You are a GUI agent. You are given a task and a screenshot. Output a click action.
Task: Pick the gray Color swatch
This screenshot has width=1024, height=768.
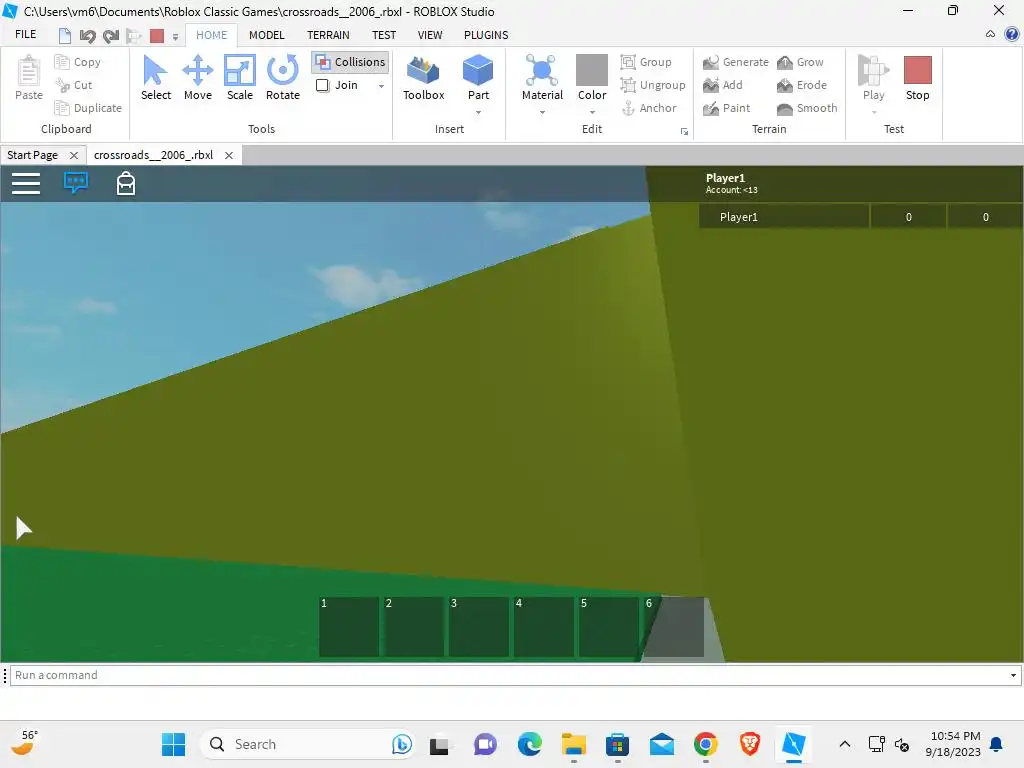[592, 70]
